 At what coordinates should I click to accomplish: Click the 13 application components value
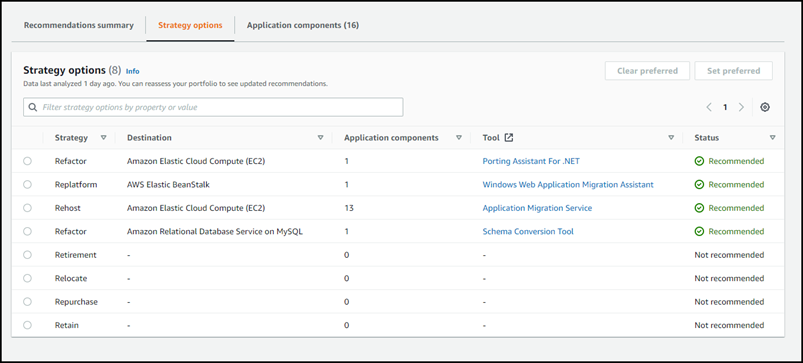point(349,208)
